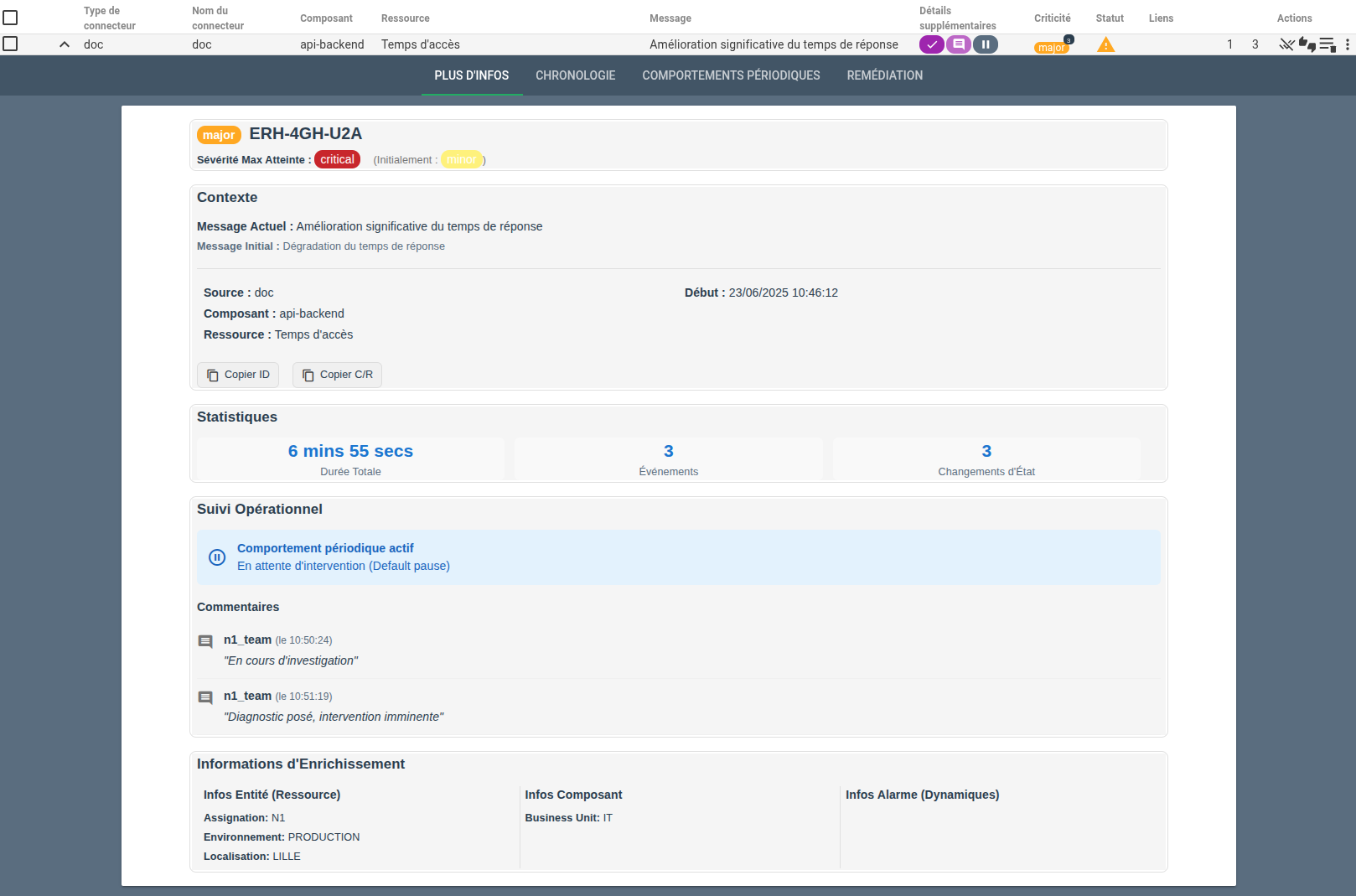This screenshot has height=896, width=1356.
Task: Click "Comportement périodique actif" heading
Action: [325, 548]
